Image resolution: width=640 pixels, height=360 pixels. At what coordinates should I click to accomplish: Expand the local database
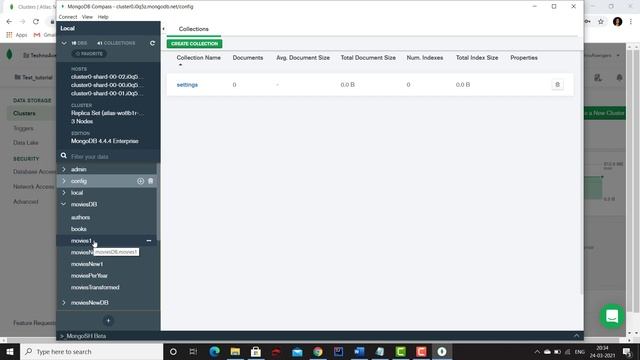[64, 193]
